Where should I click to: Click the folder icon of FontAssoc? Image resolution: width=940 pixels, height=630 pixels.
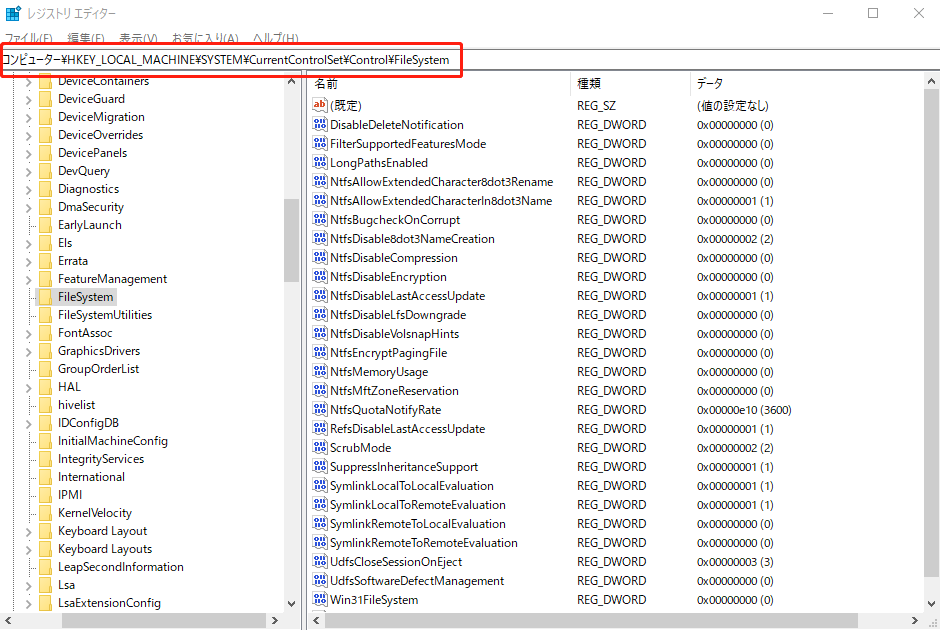pos(46,333)
